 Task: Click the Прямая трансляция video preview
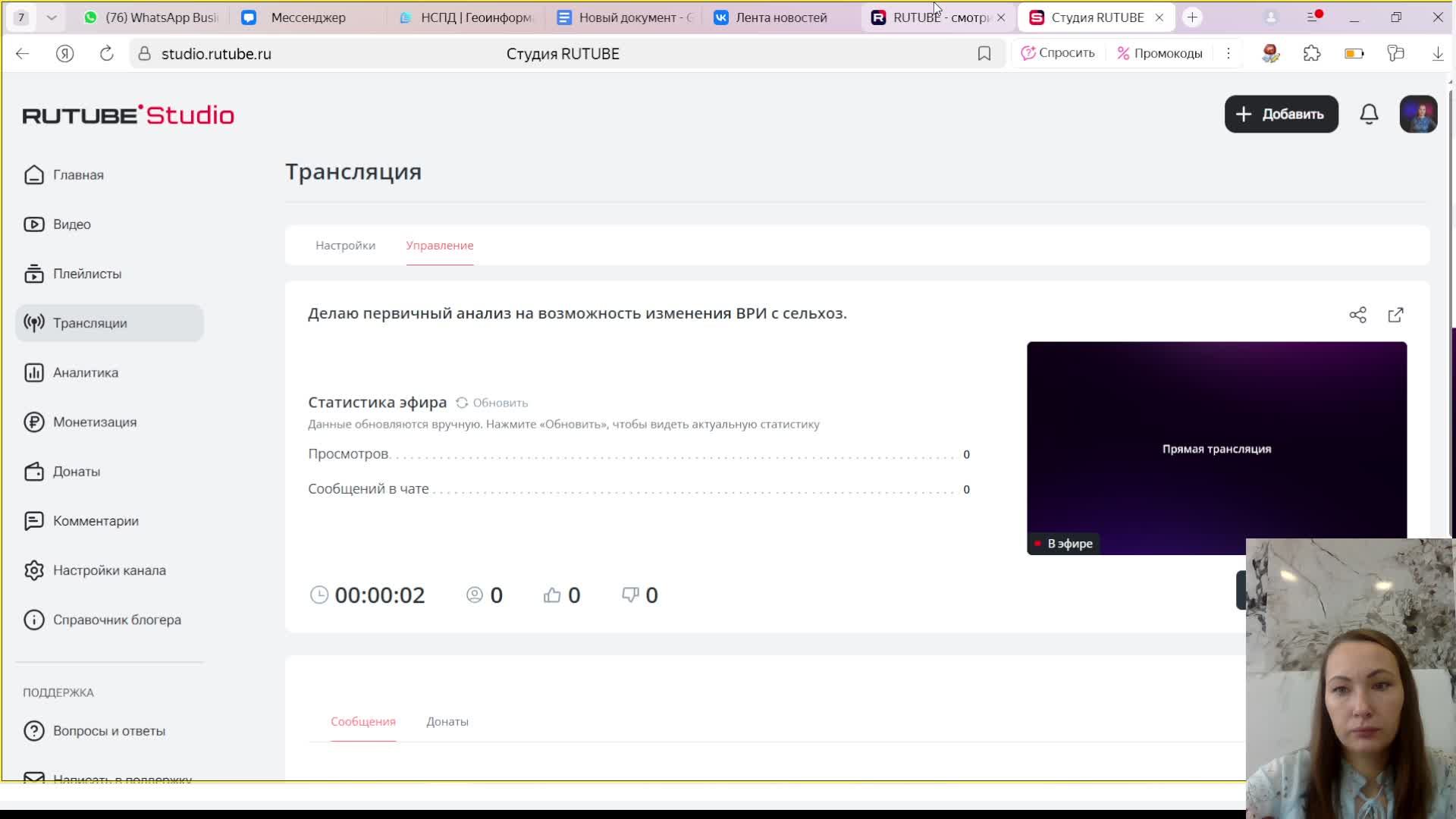[1216, 448]
